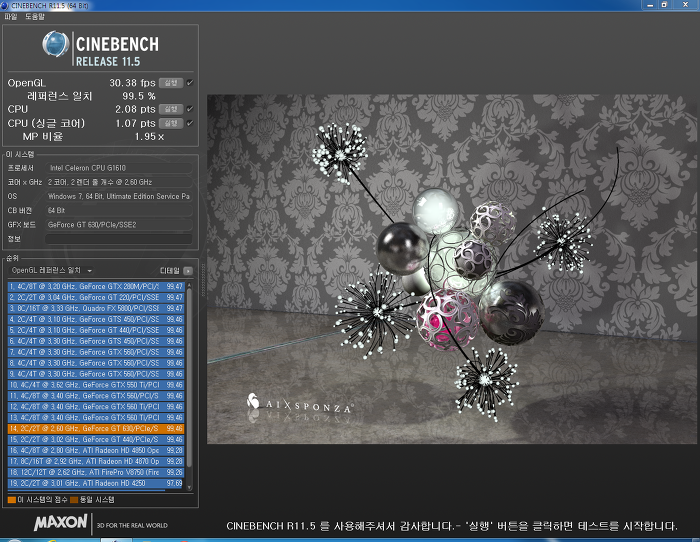
Task: Click the GFX 보드 field GeForce GT 630
Action: pyautogui.click(x=118, y=225)
